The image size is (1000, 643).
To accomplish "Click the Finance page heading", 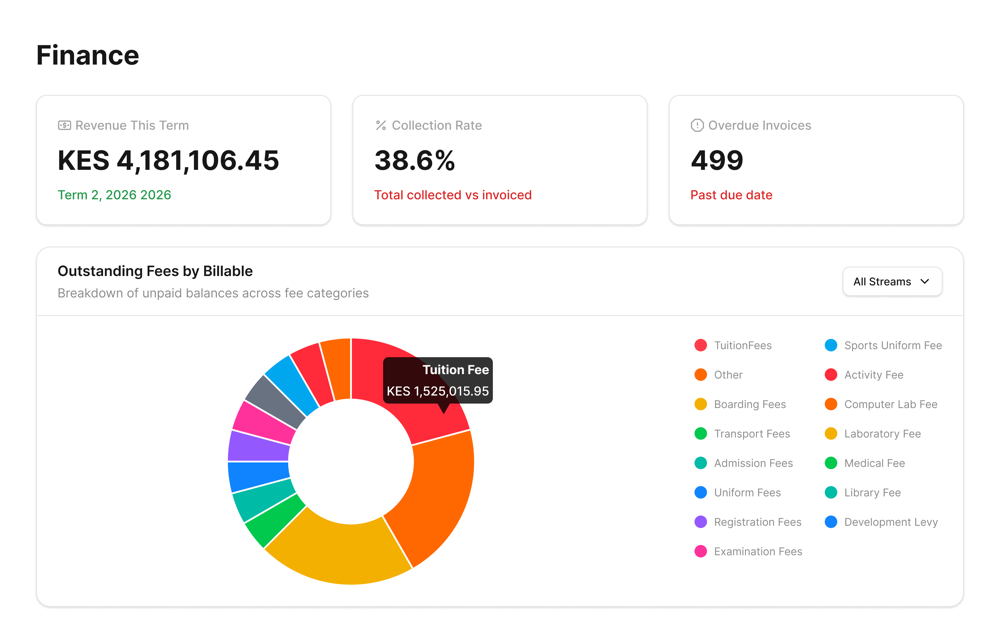I will click(87, 55).
